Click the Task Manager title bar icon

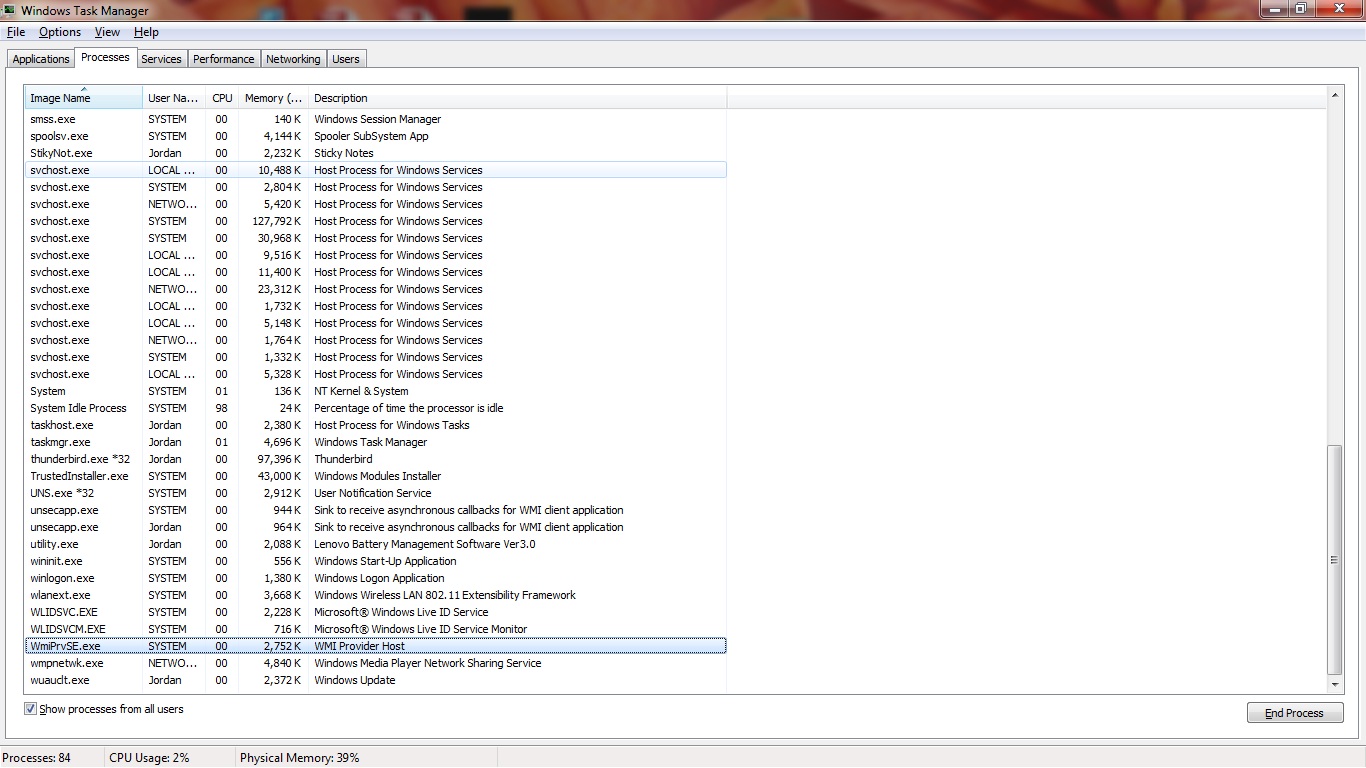point(10,10)
